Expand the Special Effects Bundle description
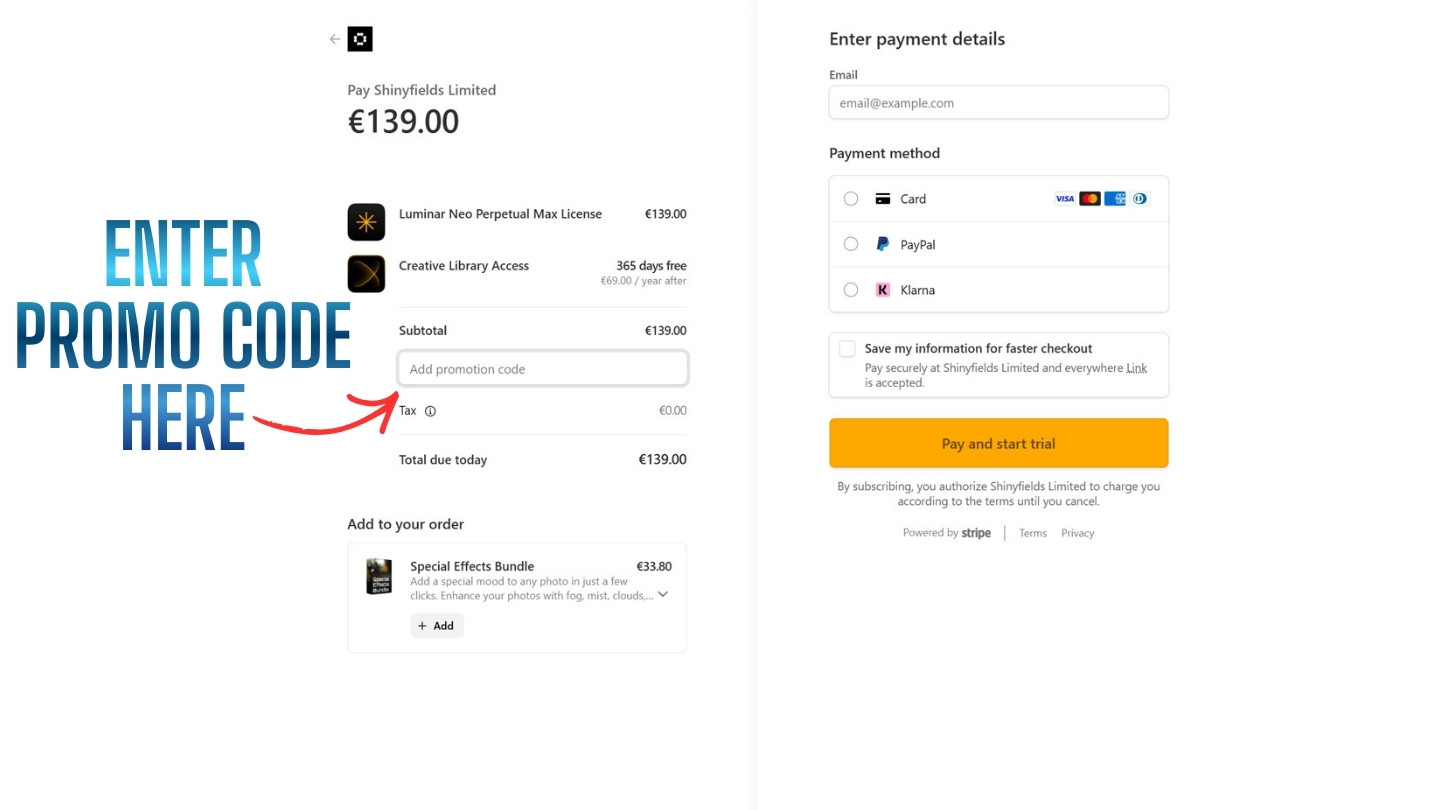Image resolution: width=1440 pixels, height=810 pixels. pyautogui.click(x=663, y=595)
